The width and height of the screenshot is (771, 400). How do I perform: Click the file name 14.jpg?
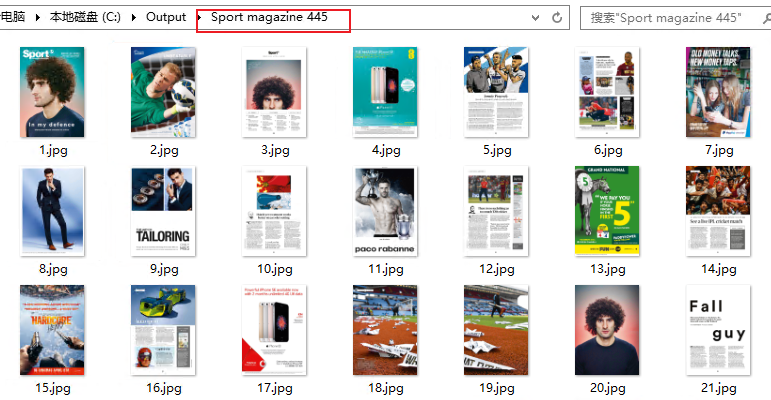(719, 269)
